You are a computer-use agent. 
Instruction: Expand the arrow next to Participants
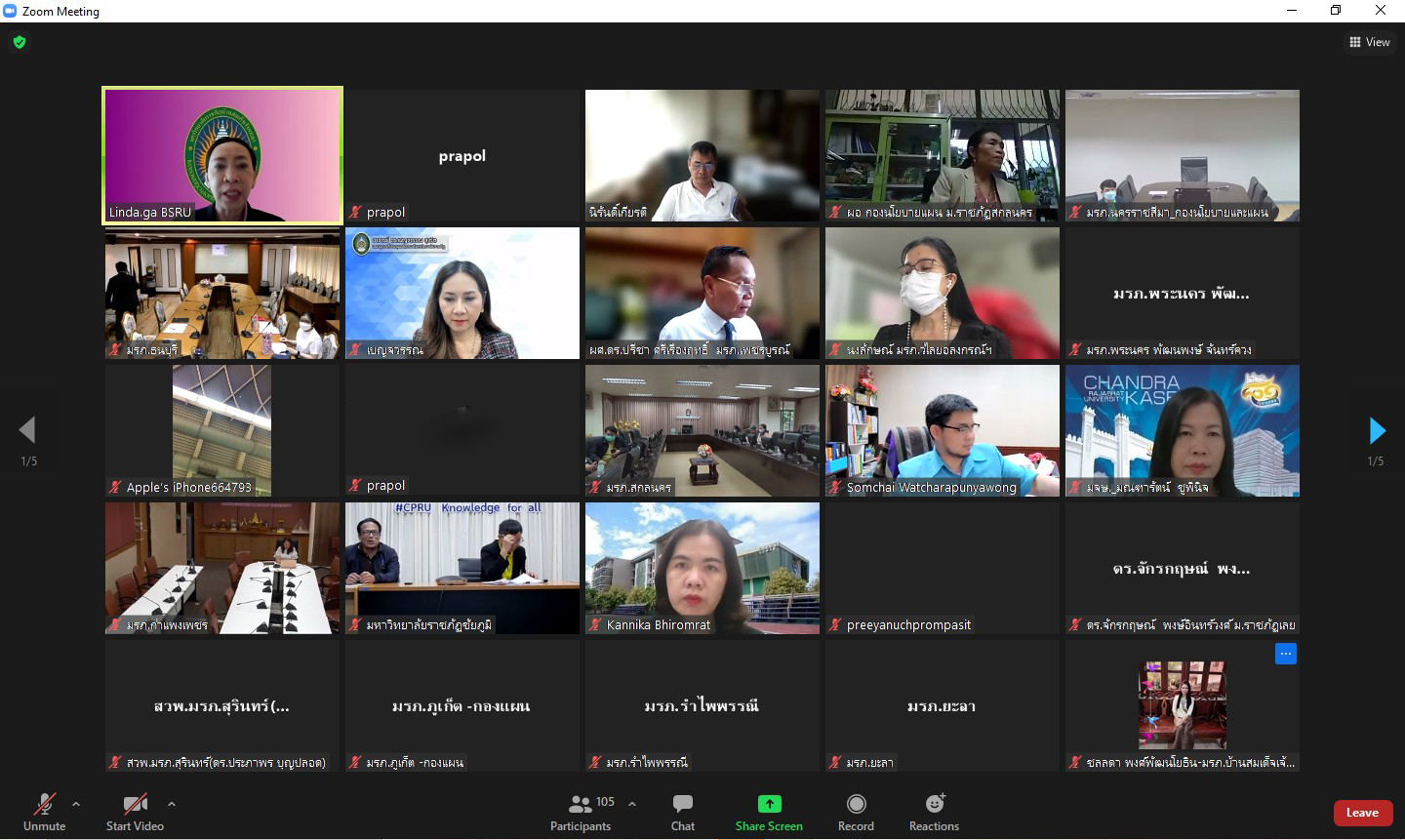pos(632,804)
